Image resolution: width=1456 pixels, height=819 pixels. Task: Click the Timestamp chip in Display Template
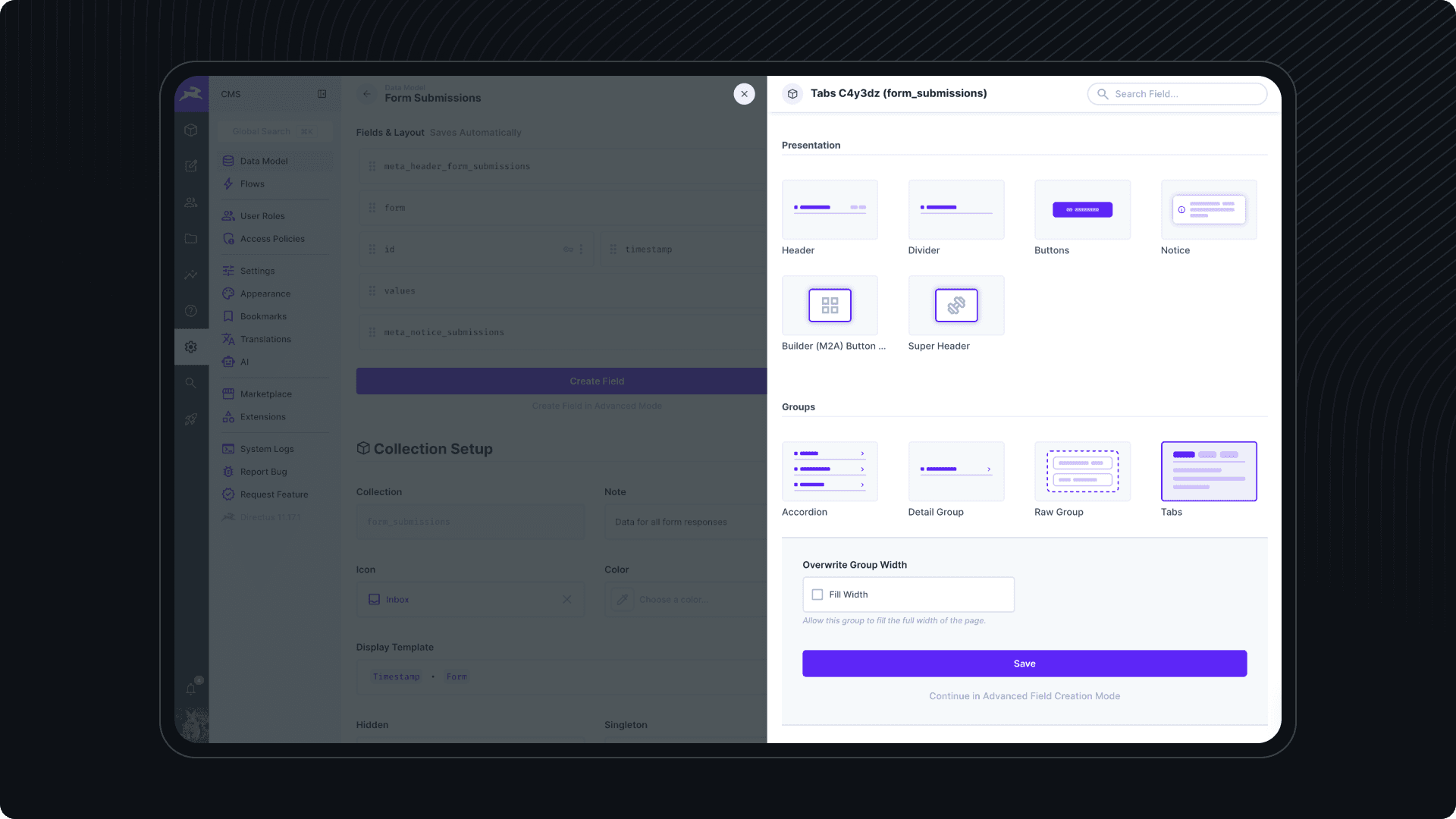(396, 676)
